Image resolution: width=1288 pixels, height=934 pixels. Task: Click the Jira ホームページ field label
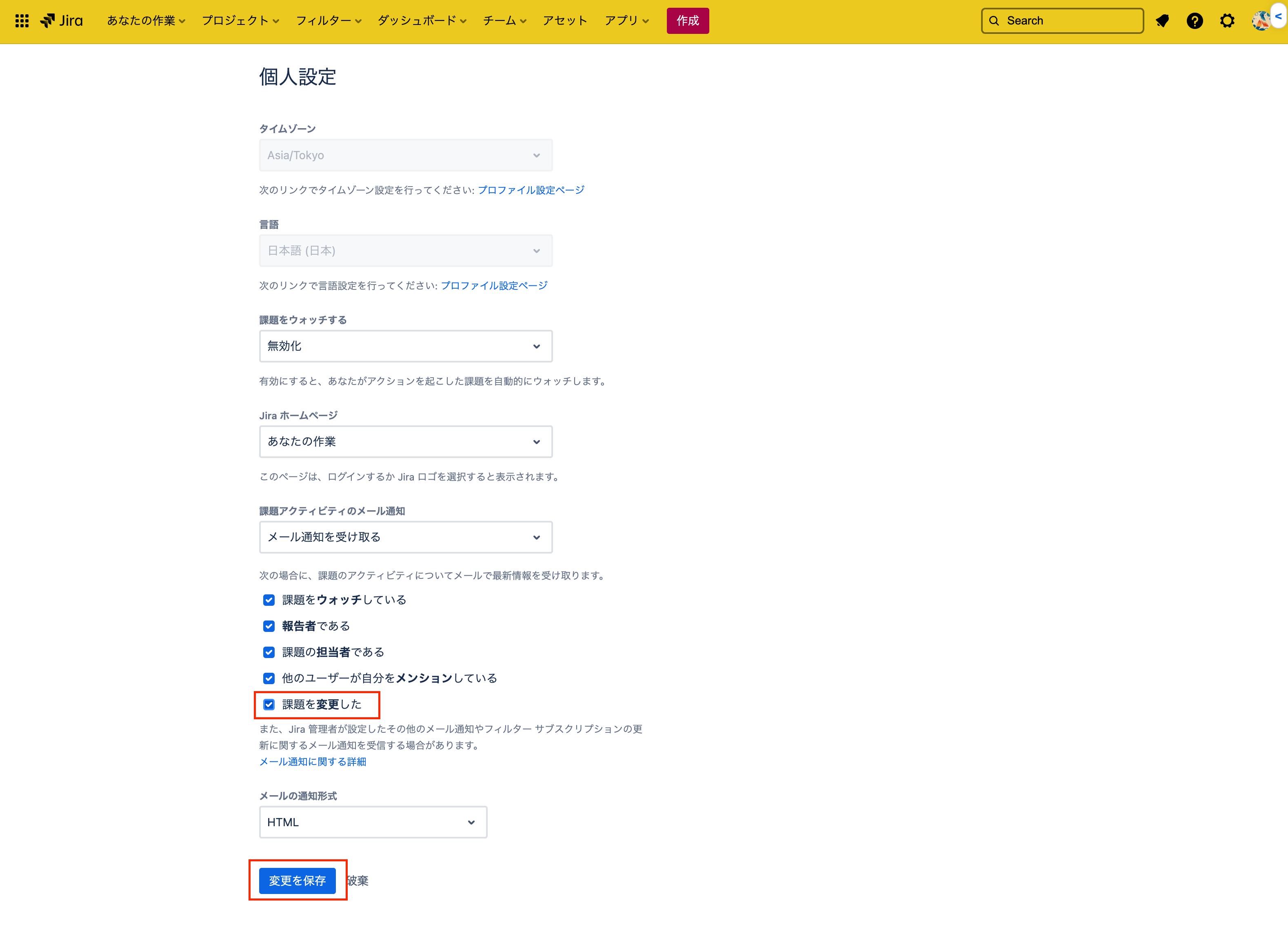coord(298,415)
